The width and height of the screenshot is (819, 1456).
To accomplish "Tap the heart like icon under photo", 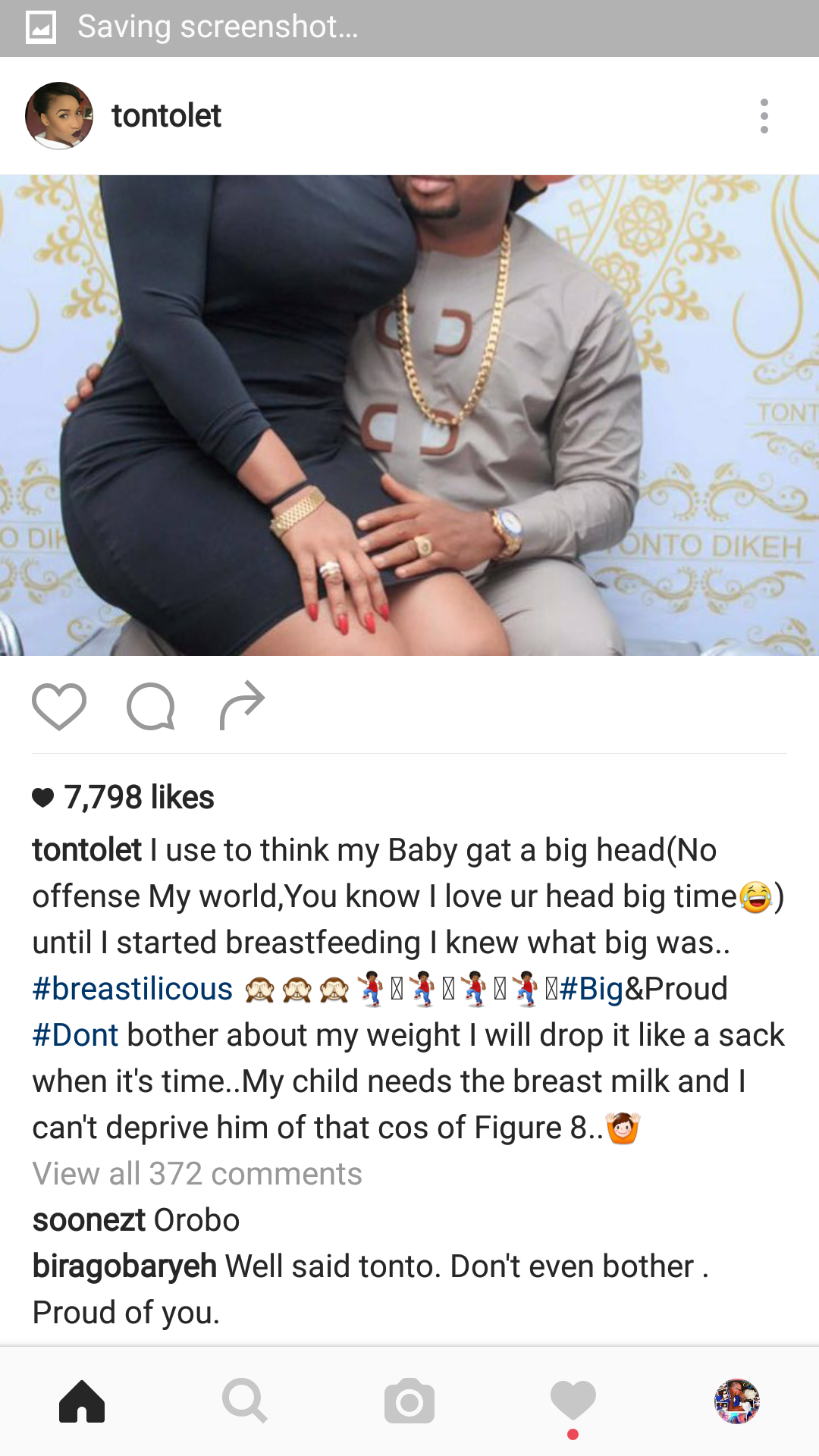I will pyautogui.click(x=59, y=706).
